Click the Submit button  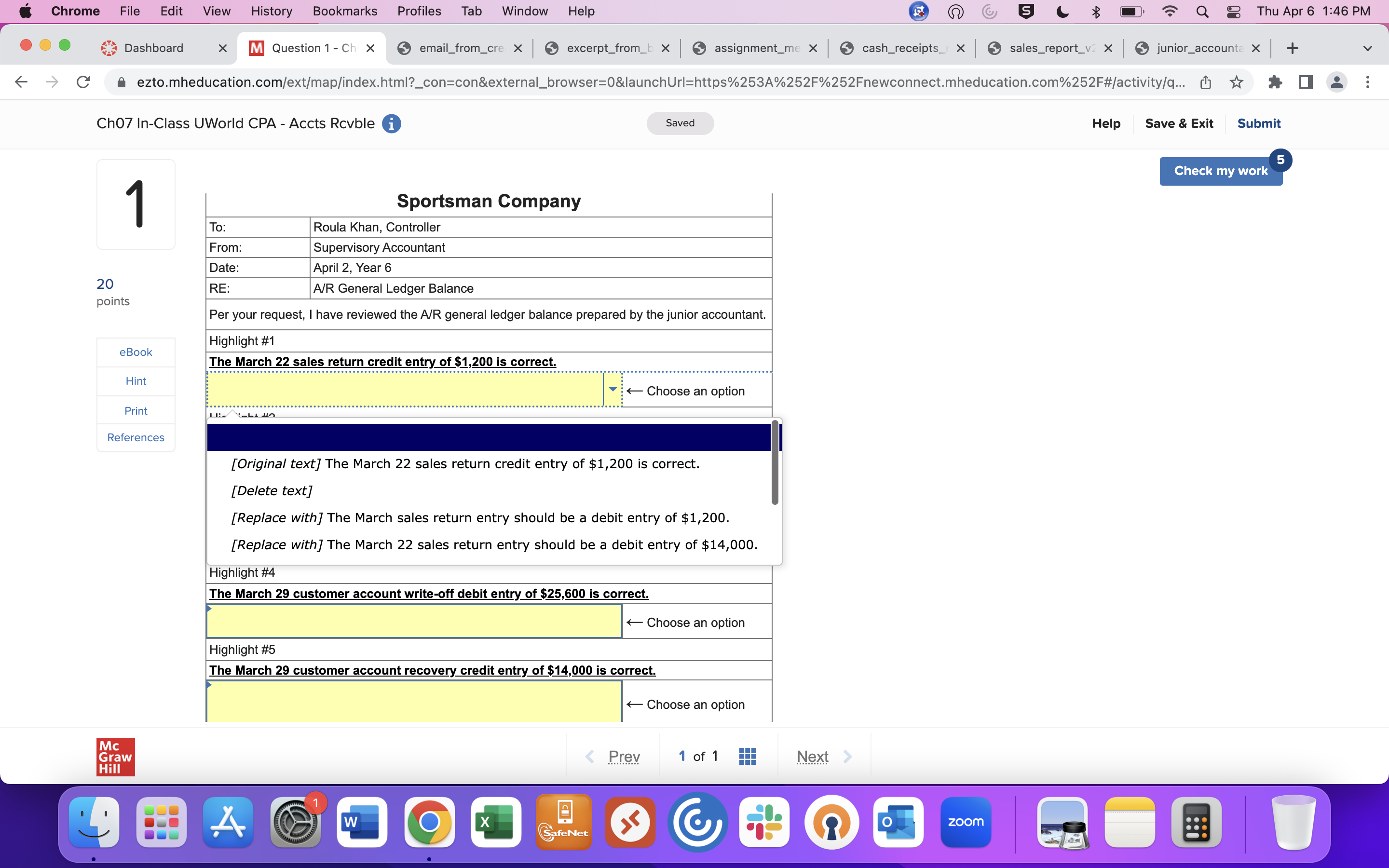pyautogui.click(x=1259, y=123)
